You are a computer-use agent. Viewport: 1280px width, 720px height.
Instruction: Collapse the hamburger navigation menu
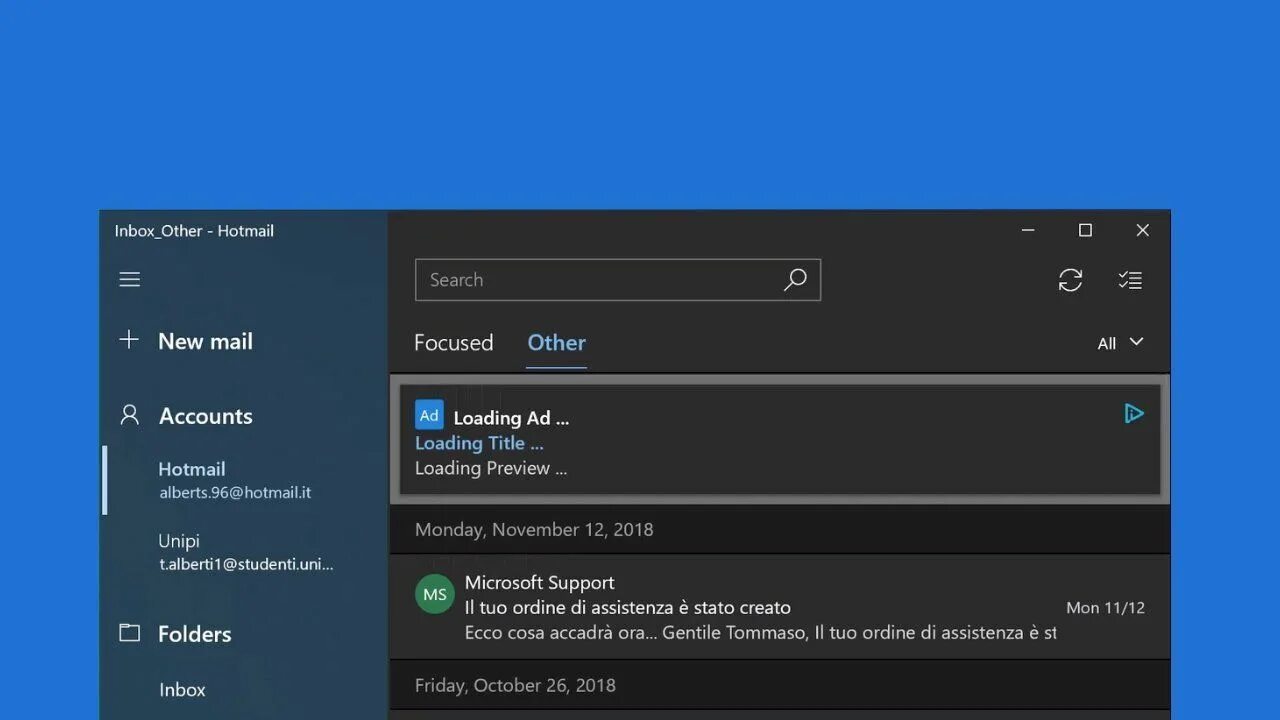pyautogui.click(x=130, y=280)
